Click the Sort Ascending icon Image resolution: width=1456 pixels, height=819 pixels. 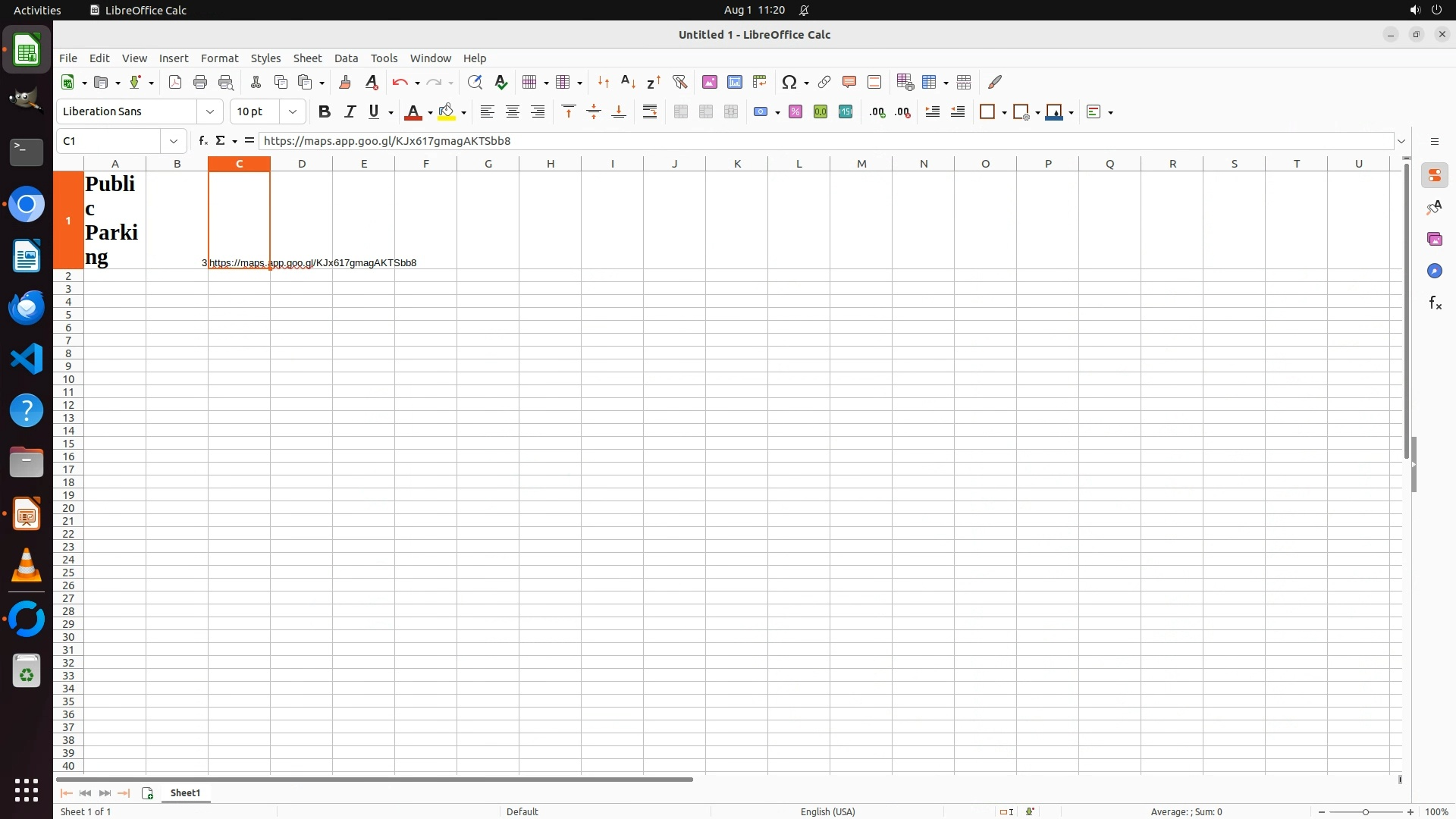tap(628, 82)
